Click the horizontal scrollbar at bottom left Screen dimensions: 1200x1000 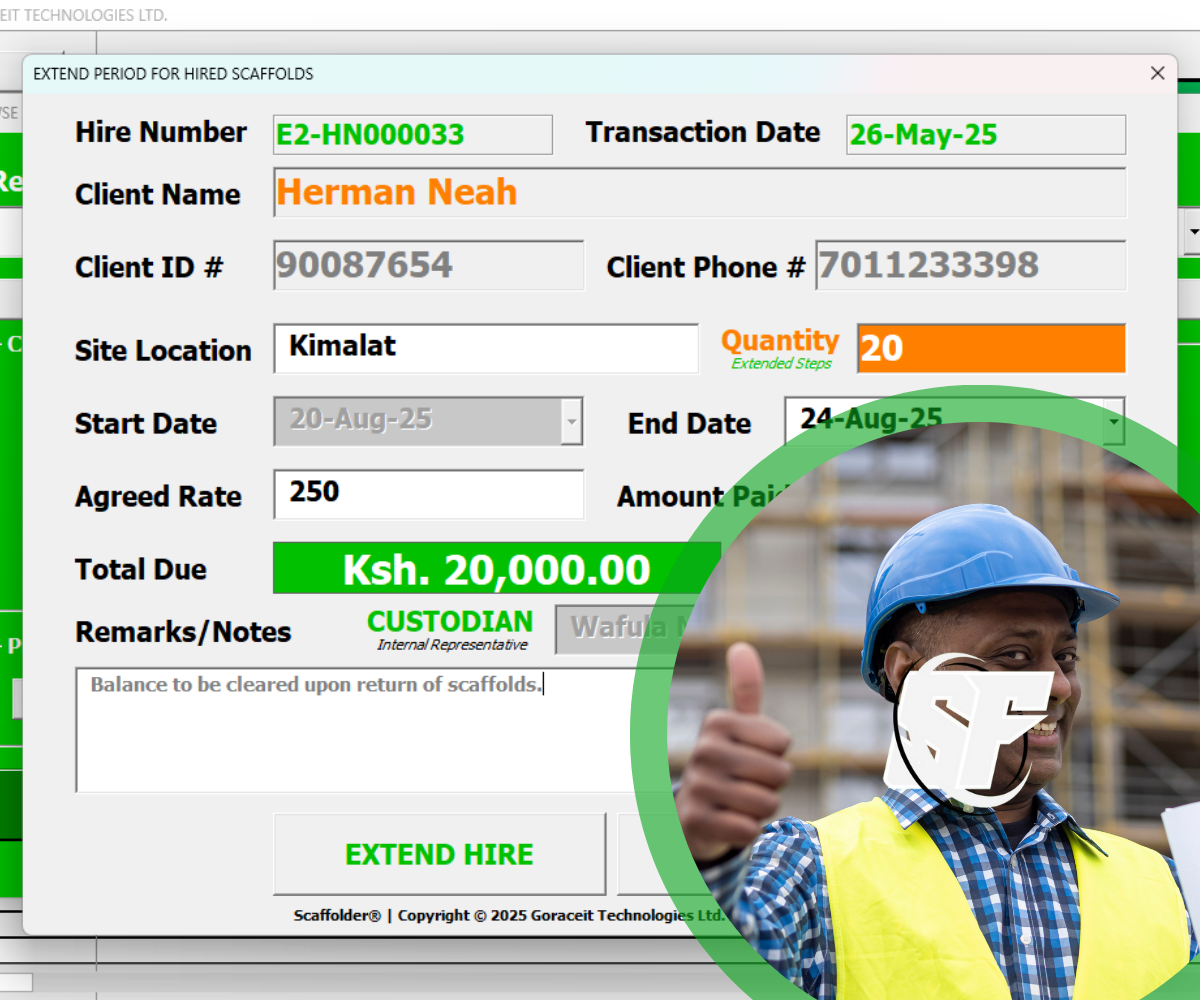[16, 982]
